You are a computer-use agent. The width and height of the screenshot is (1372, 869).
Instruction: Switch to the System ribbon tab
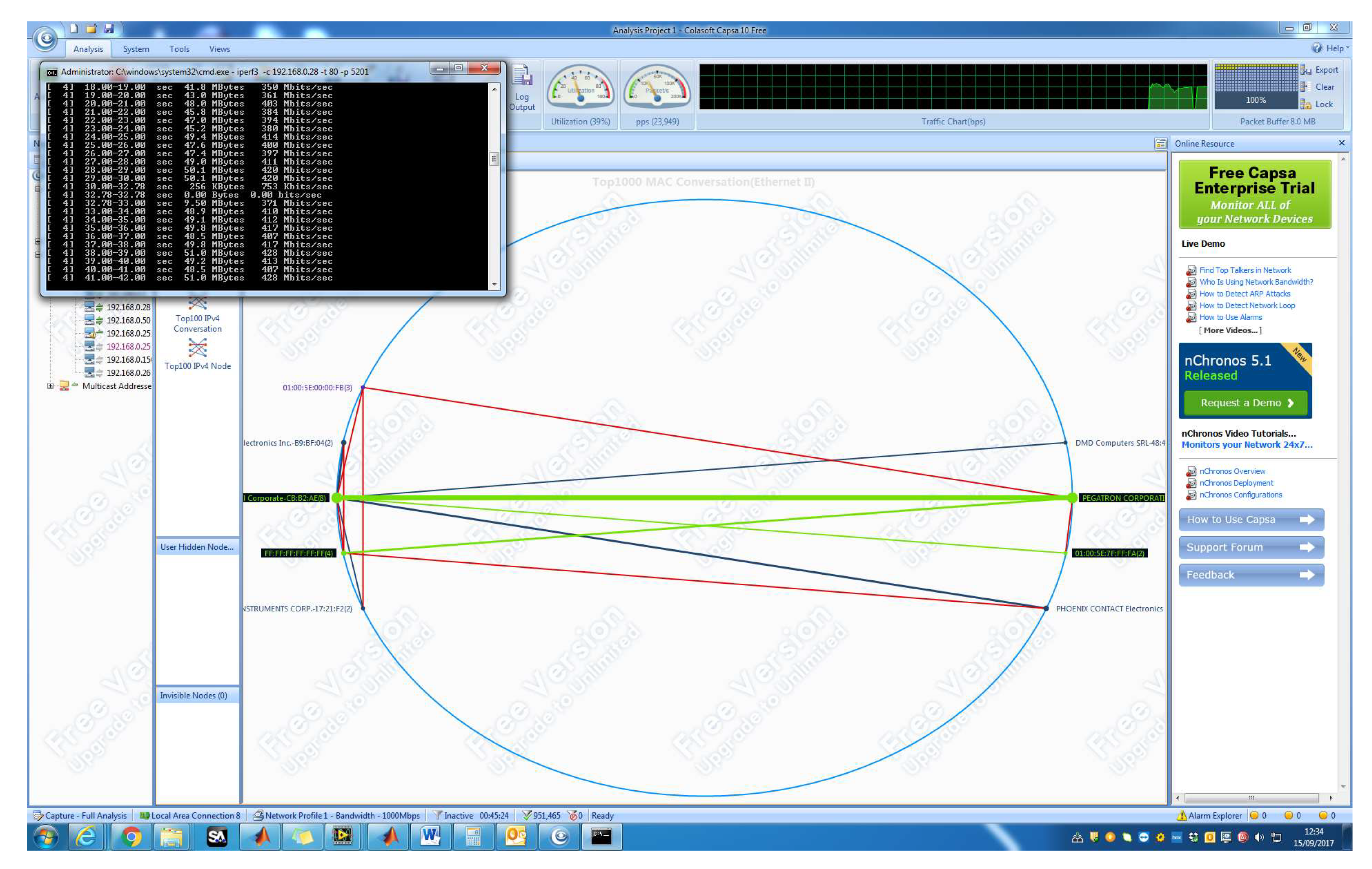(x=136, y=49)
